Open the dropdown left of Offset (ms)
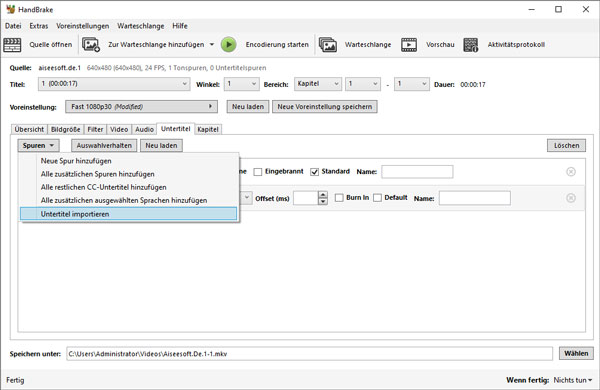This screenshot has height=390, width=600. pyautogui.click(x=246, y=198)
